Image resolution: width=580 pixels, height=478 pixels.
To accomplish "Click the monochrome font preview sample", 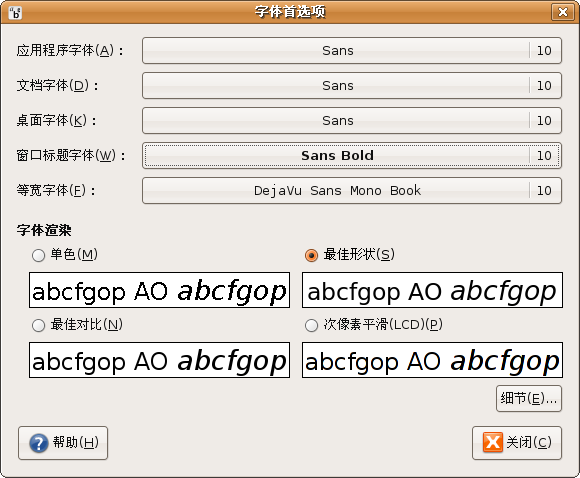I will point(159,290).
